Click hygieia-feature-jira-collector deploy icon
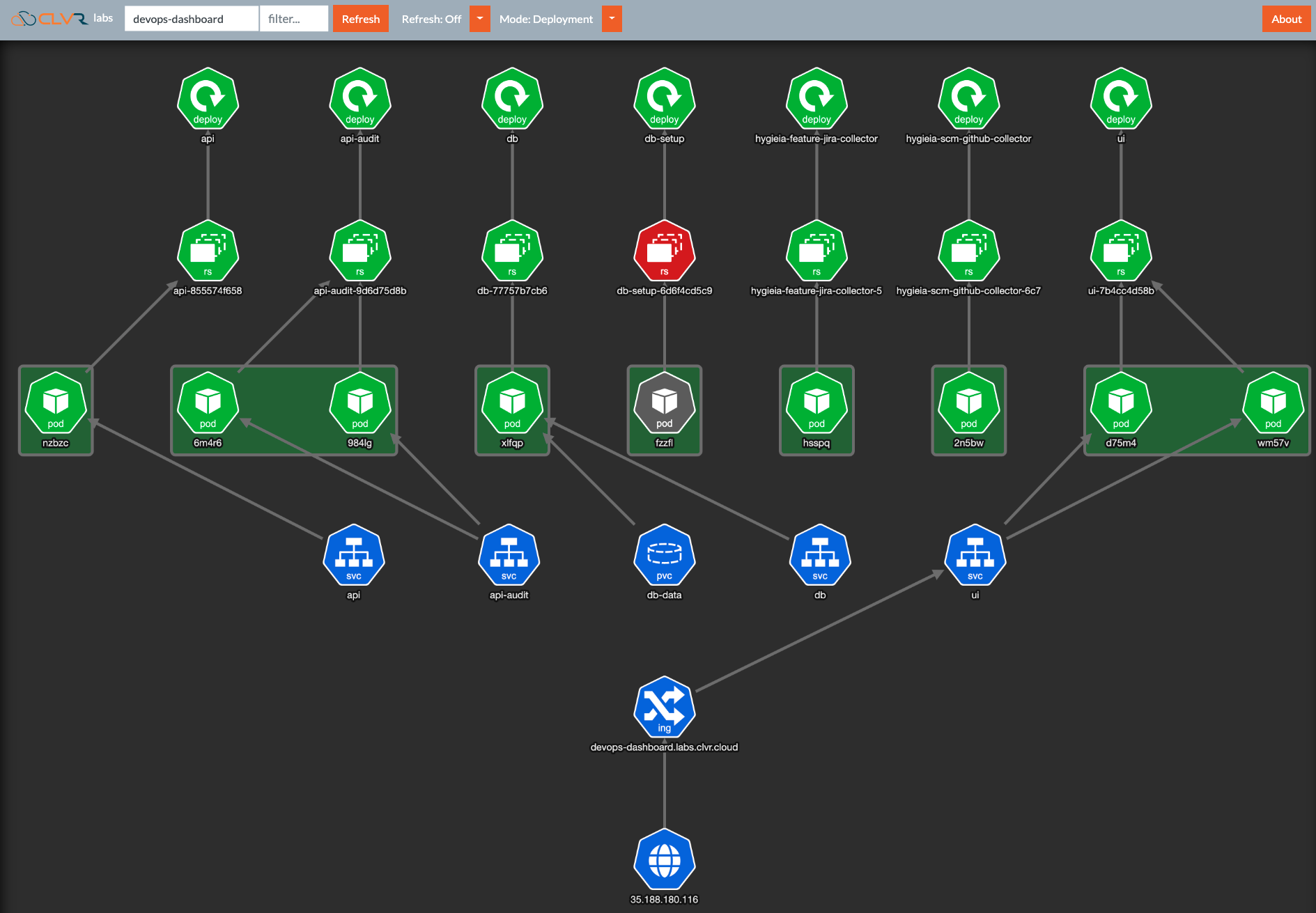This screenshot has height=913, width=1316. 816,98
